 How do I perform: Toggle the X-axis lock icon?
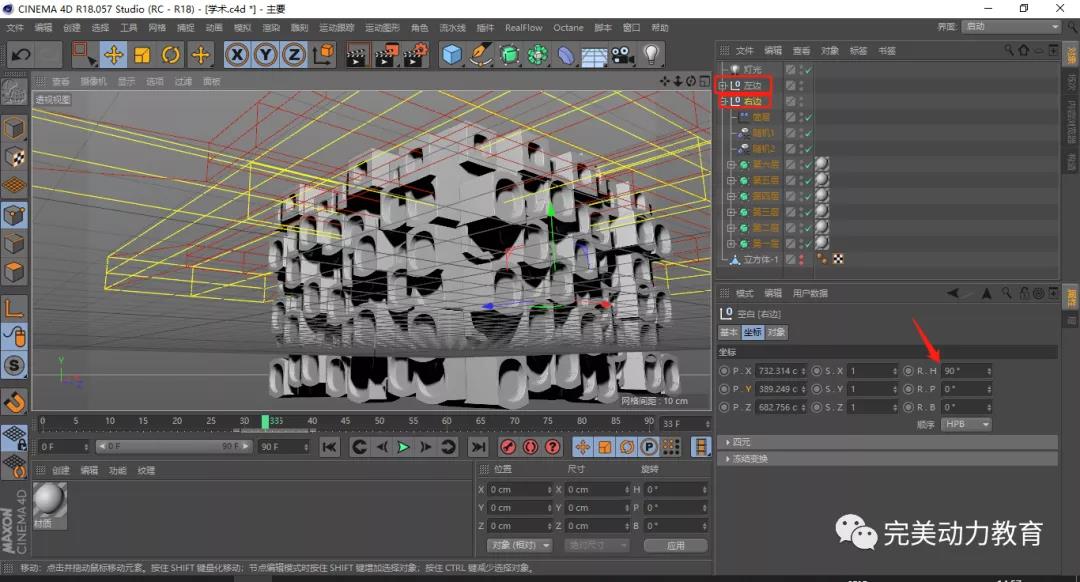click(x=237, y=55)
